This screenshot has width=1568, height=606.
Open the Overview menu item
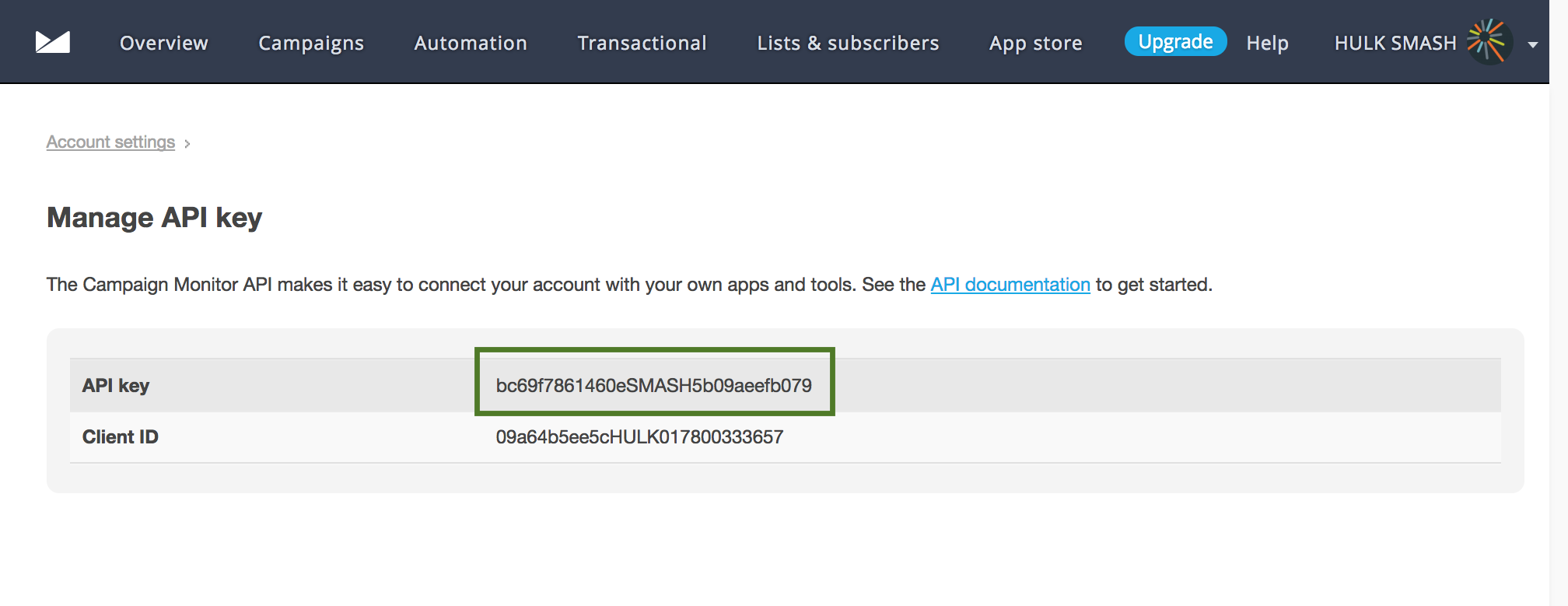point(164,43)
